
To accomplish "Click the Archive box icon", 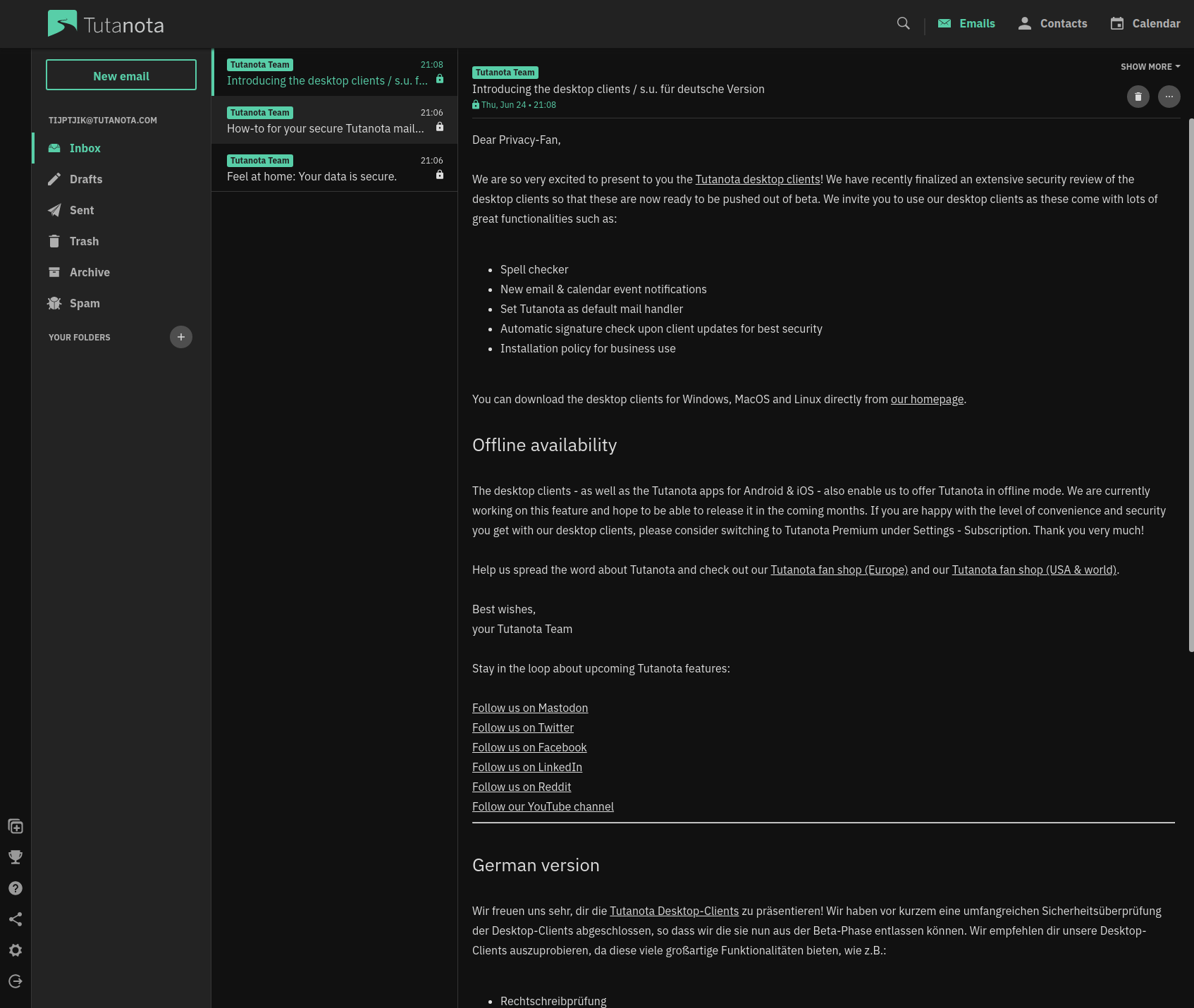I will (x=54, y=272).
